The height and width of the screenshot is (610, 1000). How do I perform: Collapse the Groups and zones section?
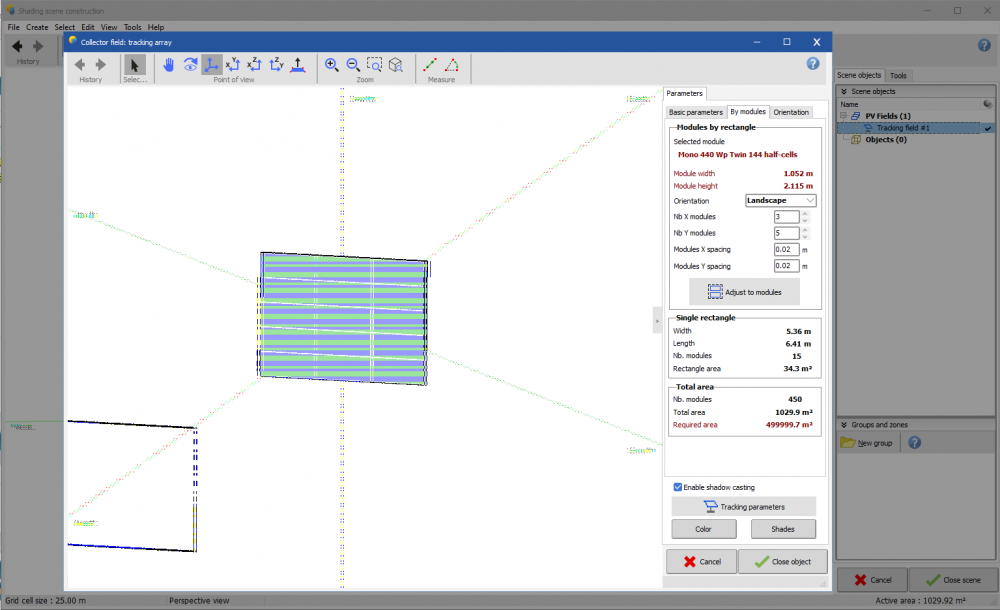(844, 425)
